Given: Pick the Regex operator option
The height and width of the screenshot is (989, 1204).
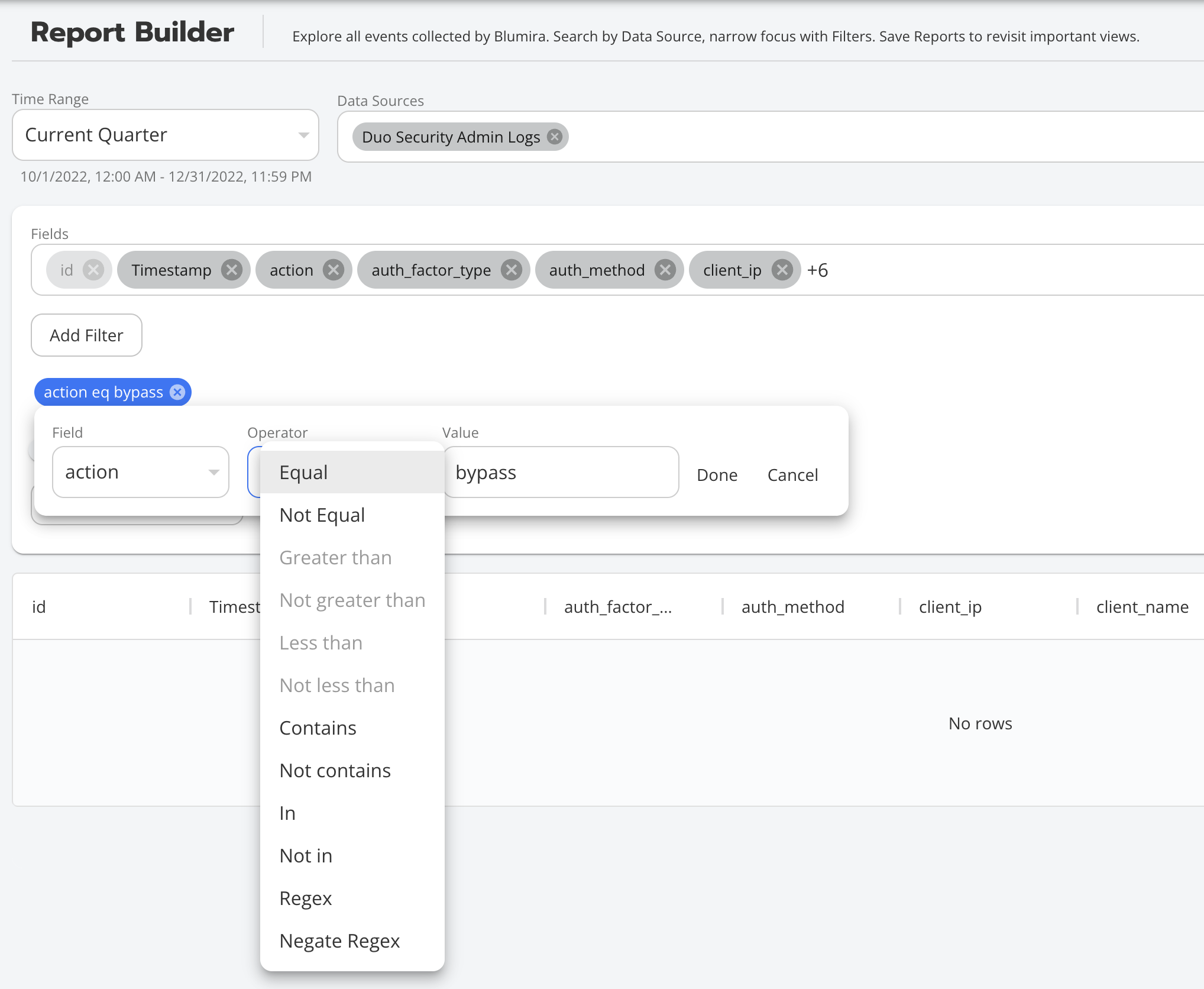Looking at the screenshot, I should [x=305, y=898].
